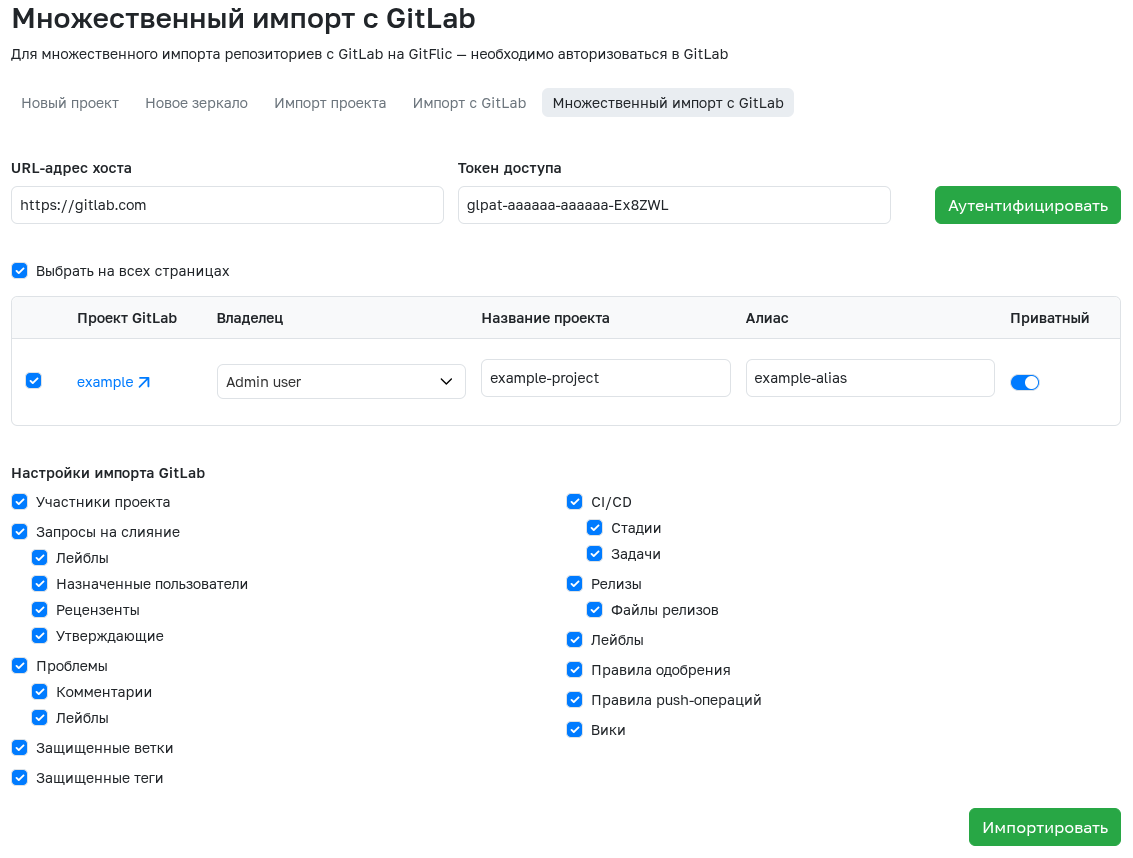The width and height of the screenshot is (1133, 858).
Task: Click the external link arrow beside example
Action: tap(144, 382)
